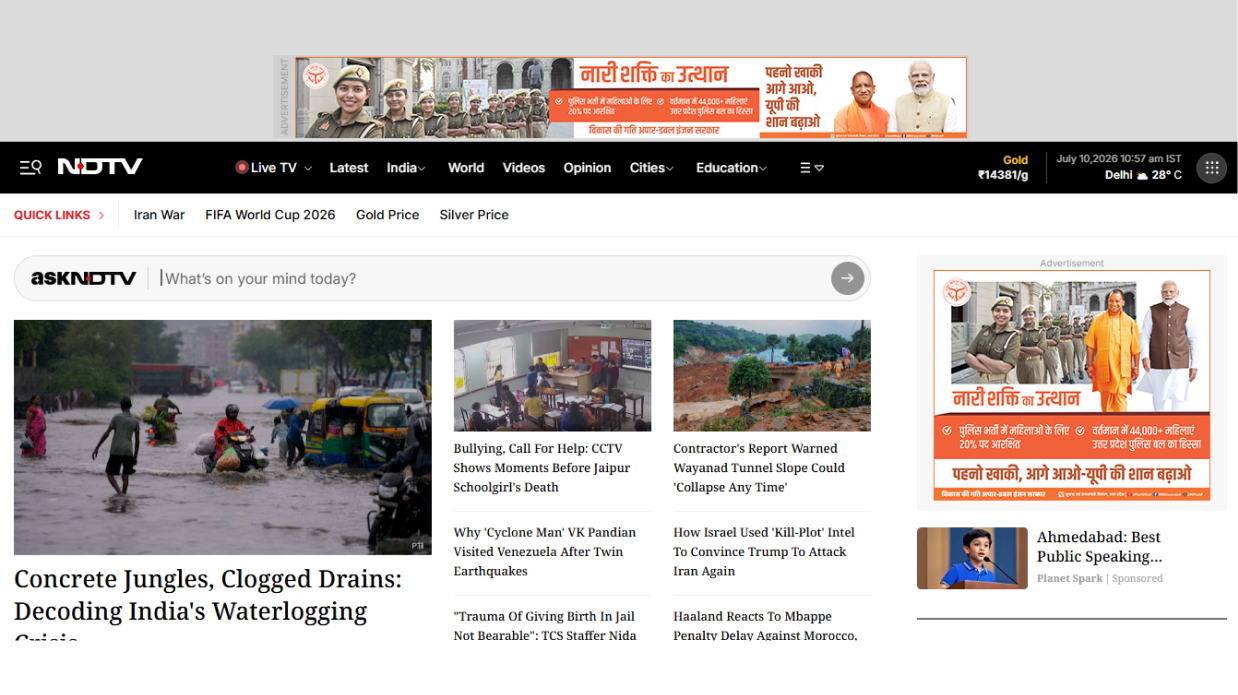Open the World menu item
This screenshot has width=1238, height=695.
point(466,168)
